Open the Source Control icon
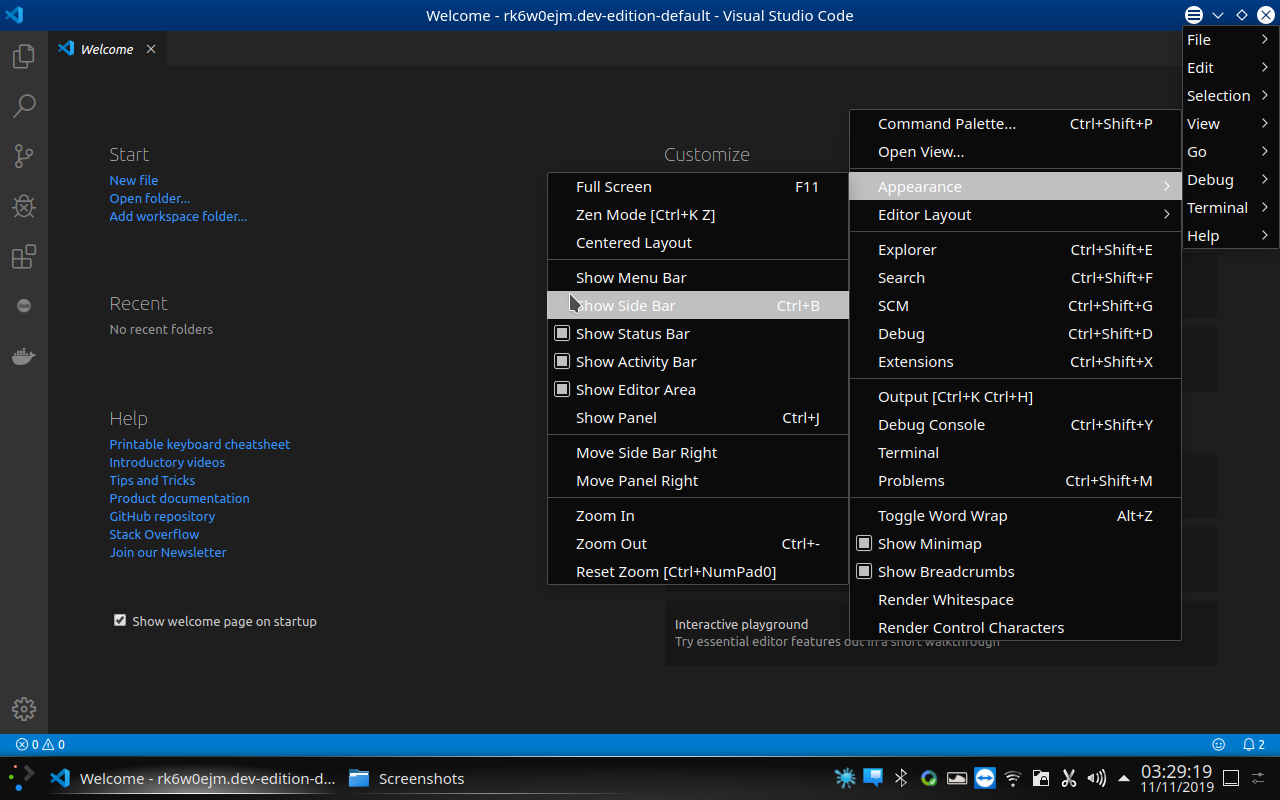Screen dimensions: 1280x800 point(22,156)
